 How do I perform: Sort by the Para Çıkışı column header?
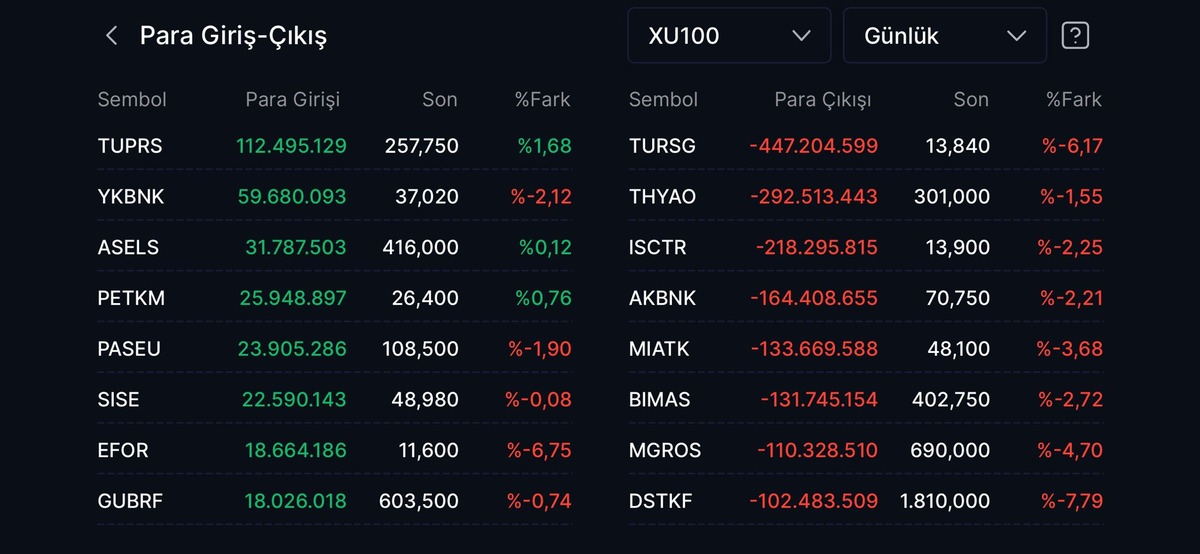[823, 99]
